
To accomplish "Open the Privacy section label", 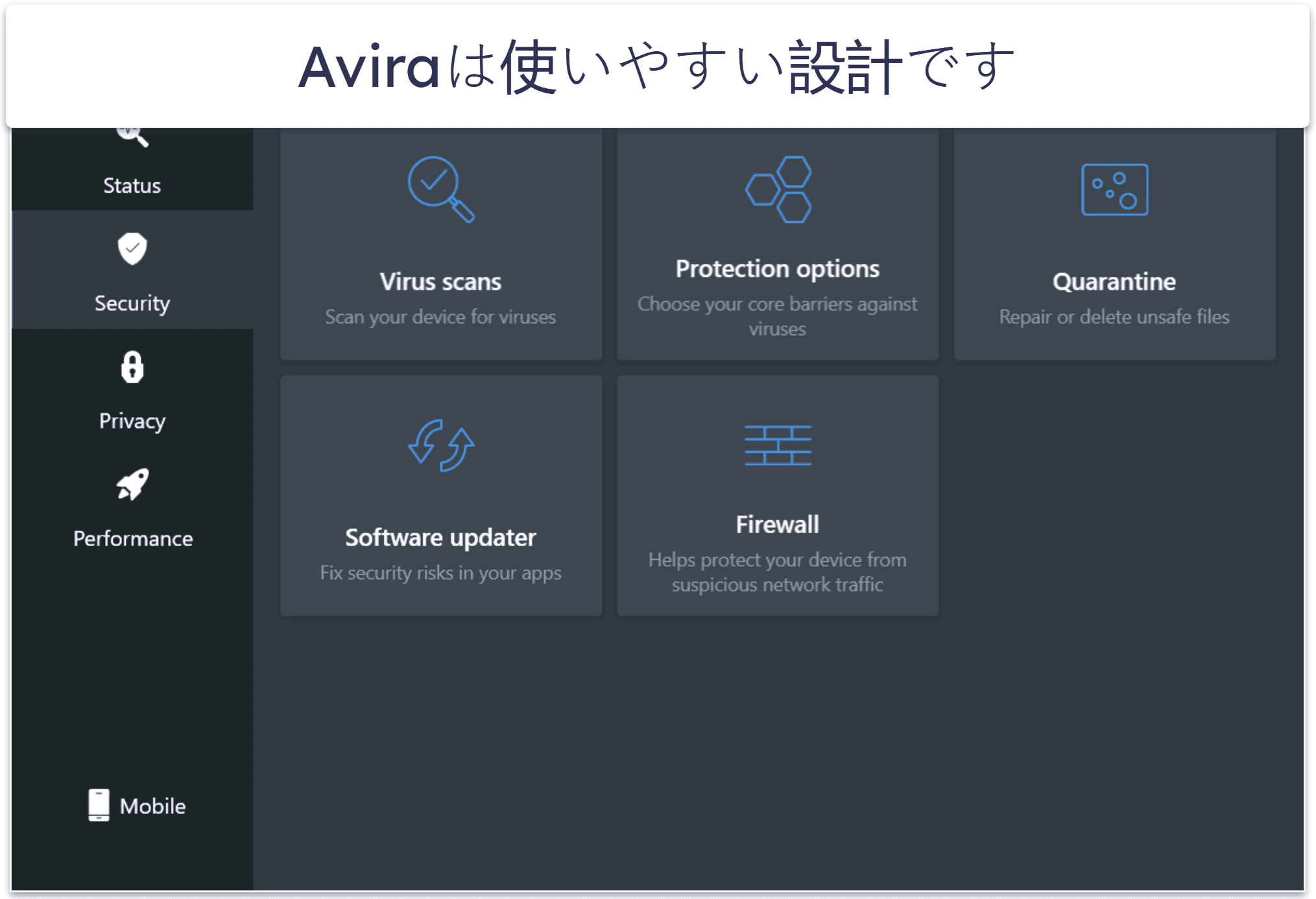I will click(132, 422).
